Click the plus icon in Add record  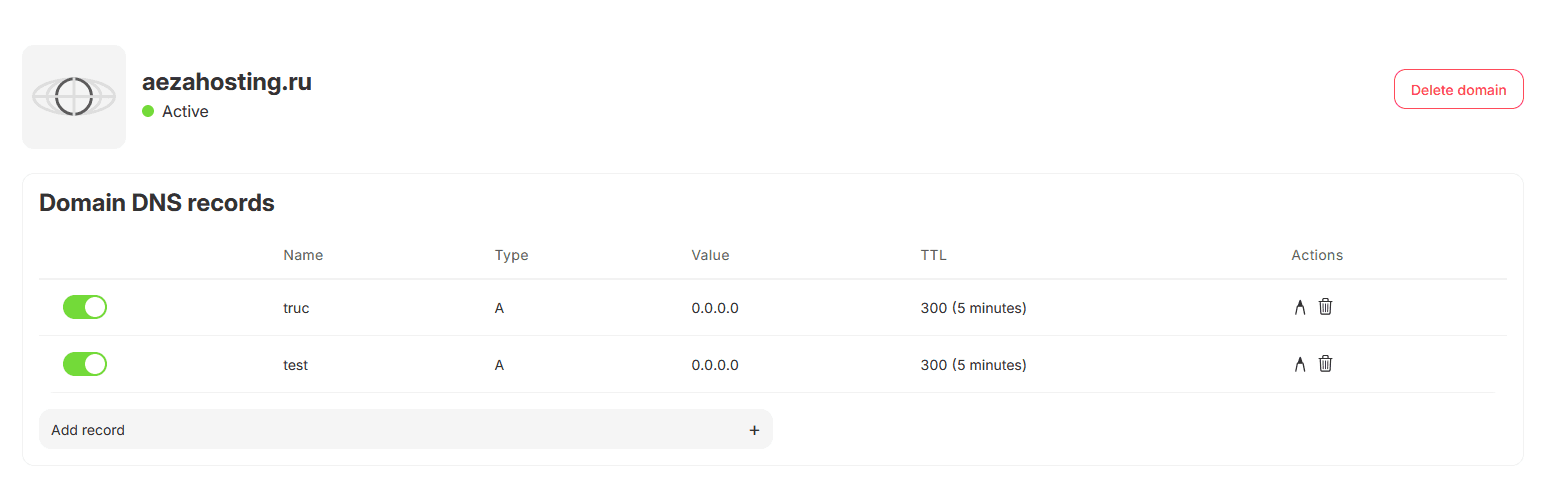754,430
